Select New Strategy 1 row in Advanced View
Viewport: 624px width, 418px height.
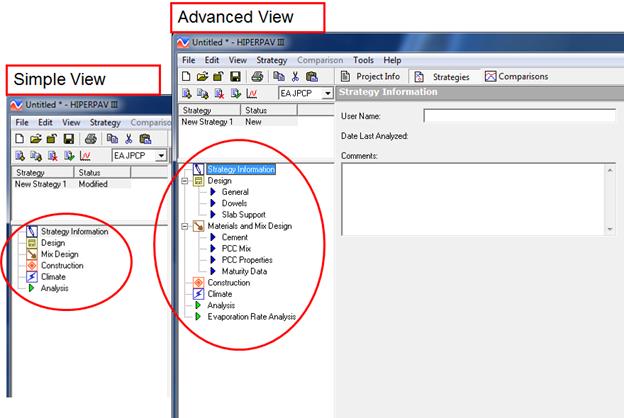tap(238, 122)
